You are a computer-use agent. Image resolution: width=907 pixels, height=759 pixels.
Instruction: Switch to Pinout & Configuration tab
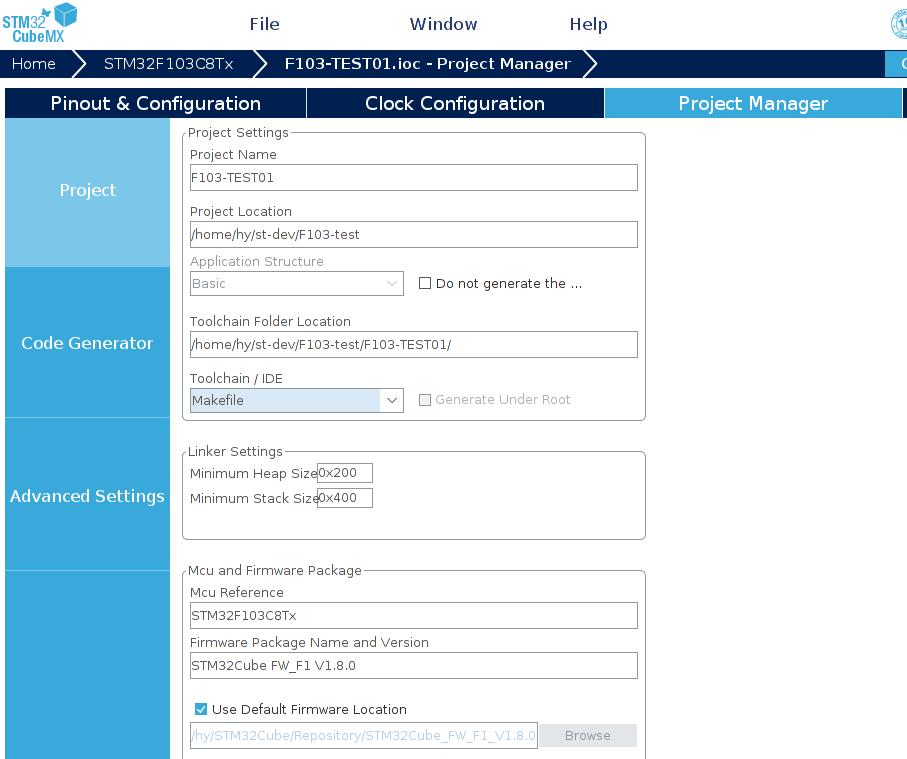point(155,103)
